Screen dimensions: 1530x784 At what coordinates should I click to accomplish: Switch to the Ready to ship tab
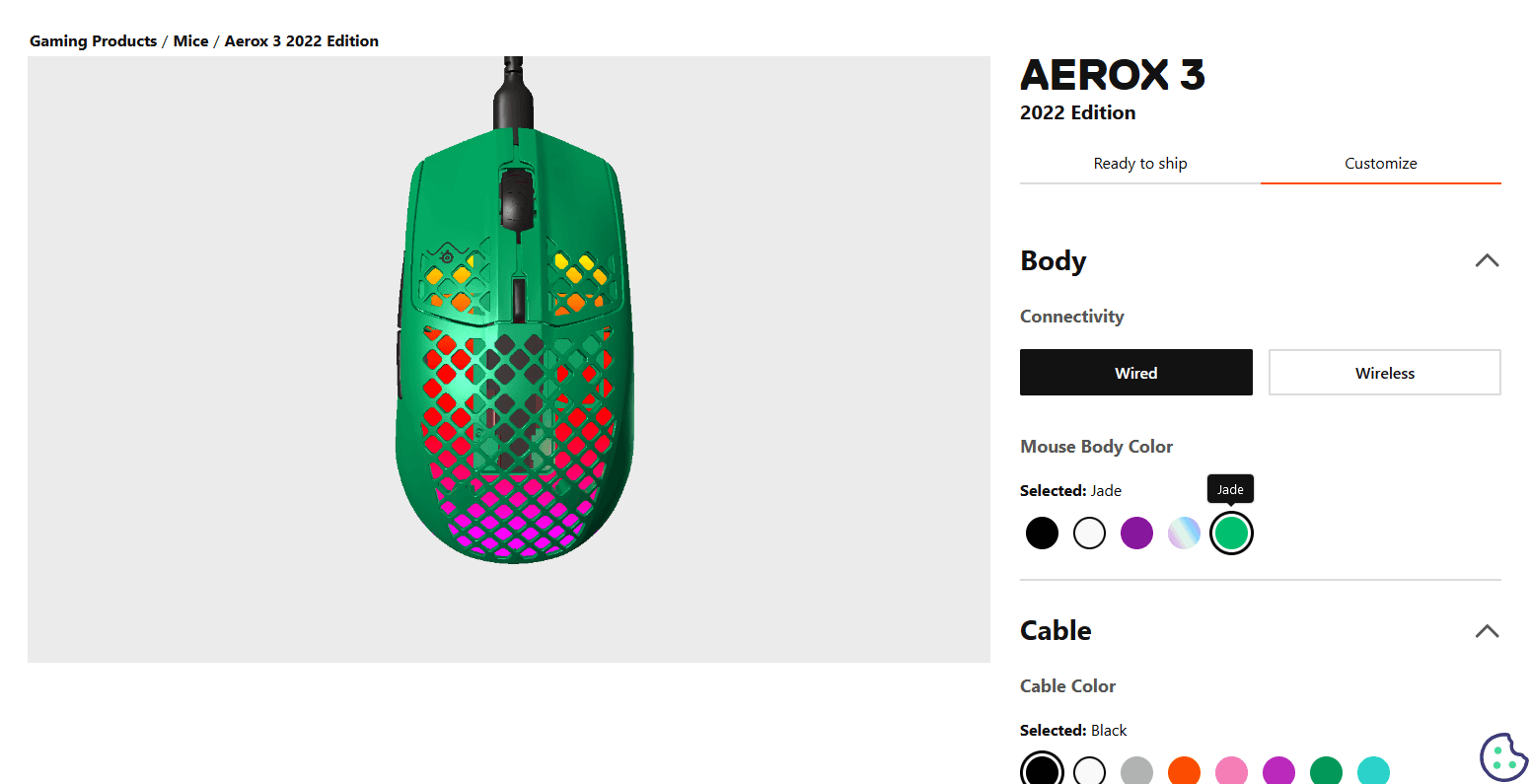tap(1139, 163)
